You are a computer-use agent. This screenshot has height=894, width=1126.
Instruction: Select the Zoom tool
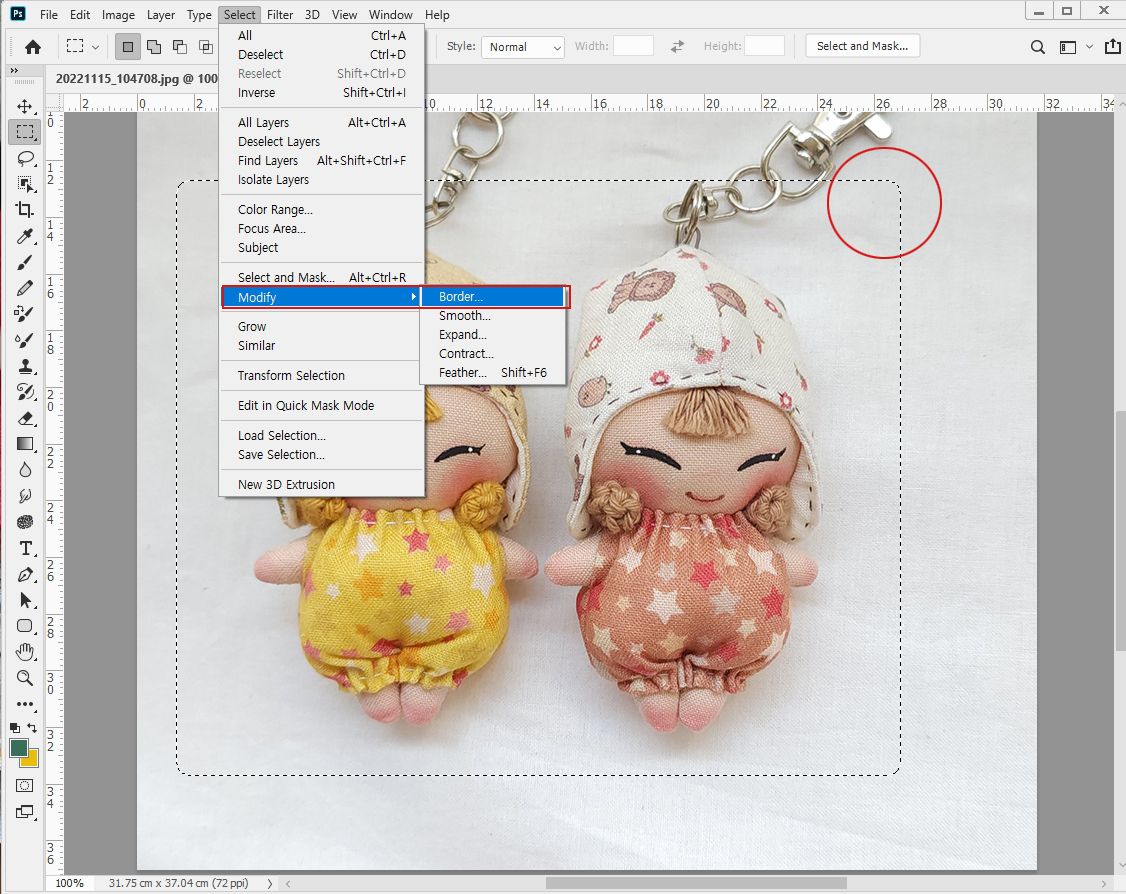[25, 678]
